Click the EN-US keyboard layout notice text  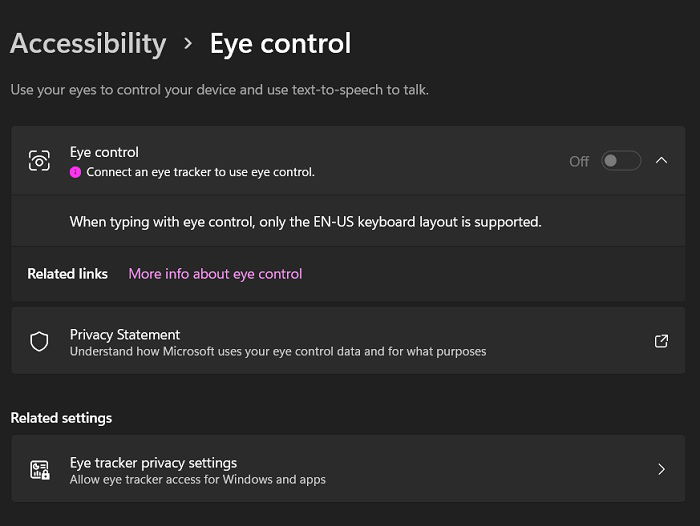click(305, 222)
